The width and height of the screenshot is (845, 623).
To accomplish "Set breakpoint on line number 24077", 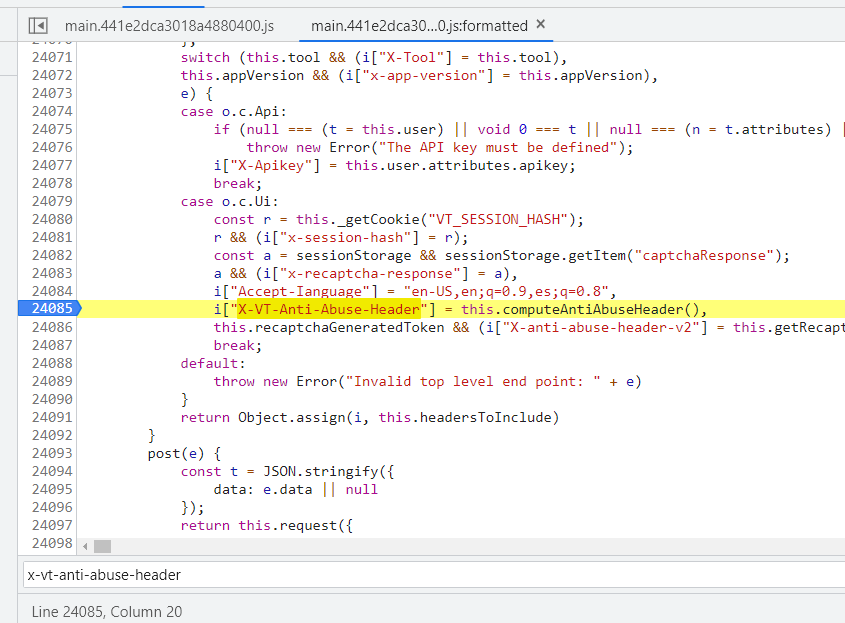I will [x=52, y=165].
